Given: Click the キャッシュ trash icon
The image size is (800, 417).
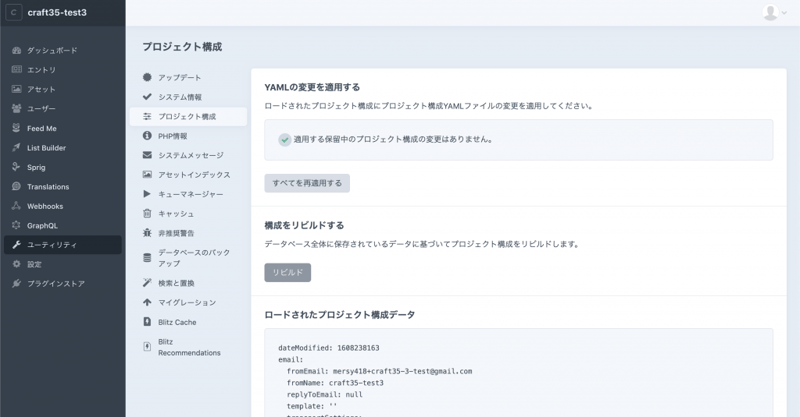Looking at the screenshot, I should tap(147, 213).
